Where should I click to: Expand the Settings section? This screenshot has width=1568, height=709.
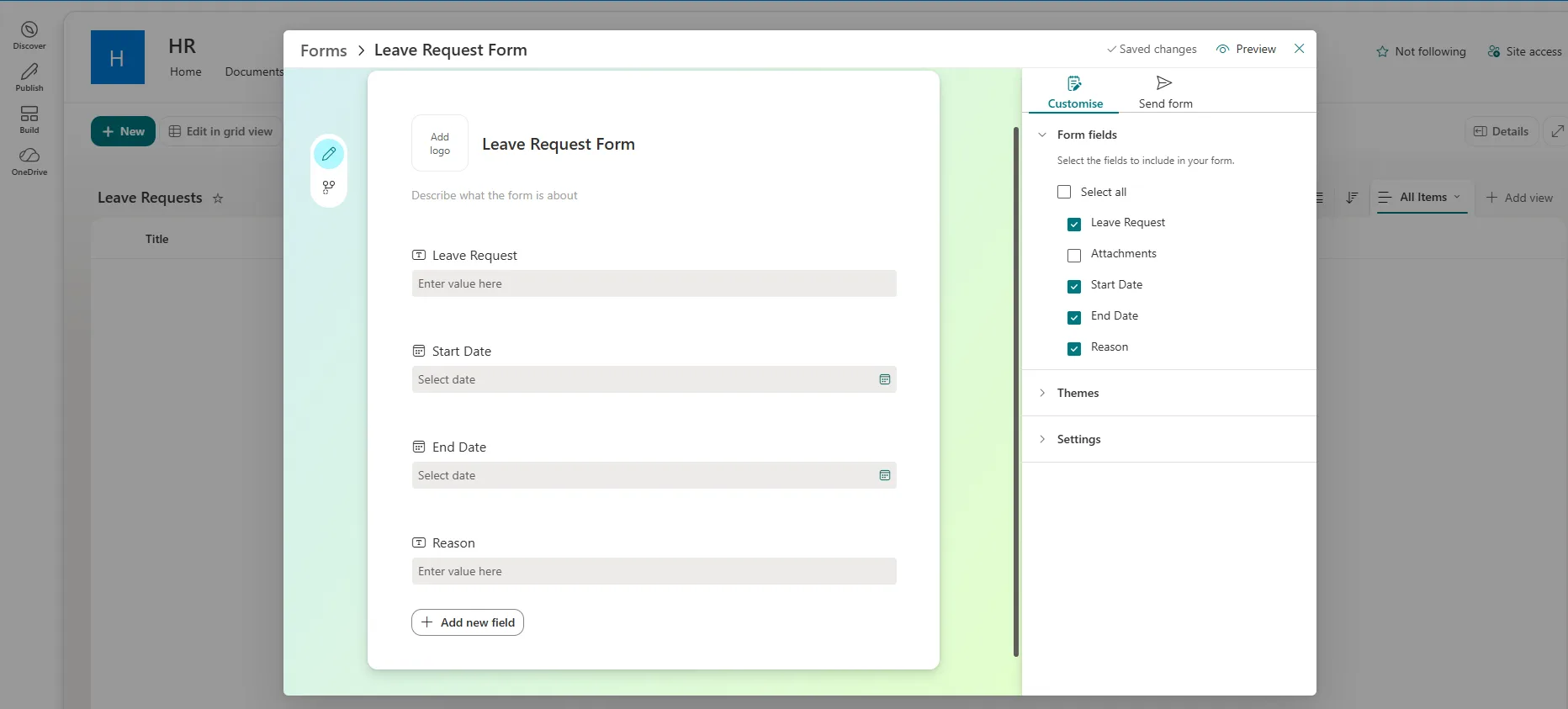[1042, 439]
